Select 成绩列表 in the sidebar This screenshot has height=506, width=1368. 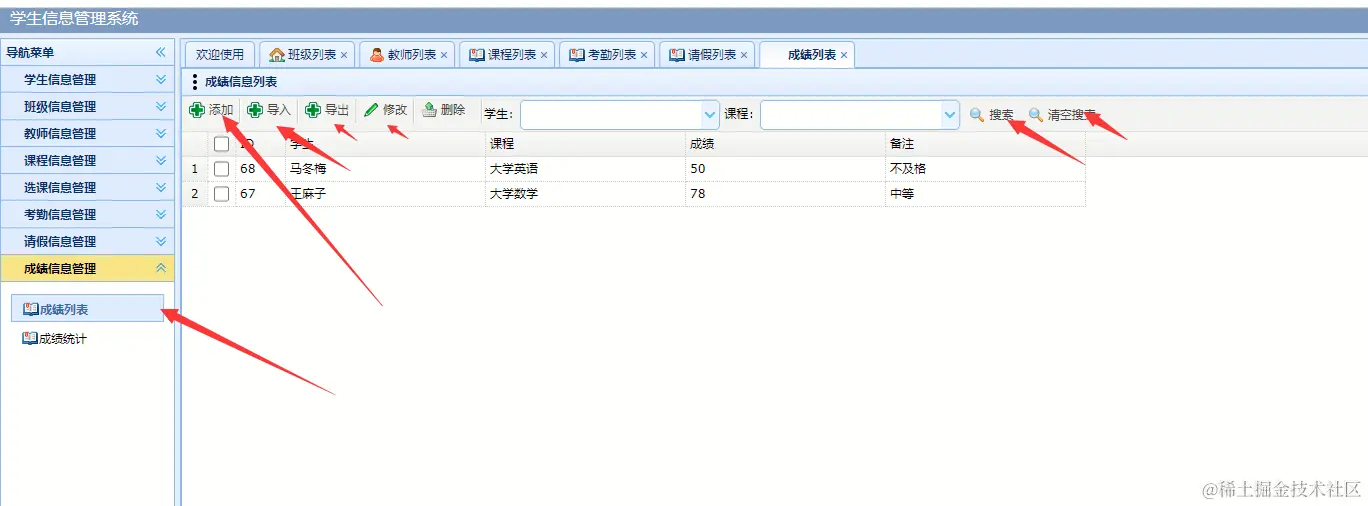[87, 310]
